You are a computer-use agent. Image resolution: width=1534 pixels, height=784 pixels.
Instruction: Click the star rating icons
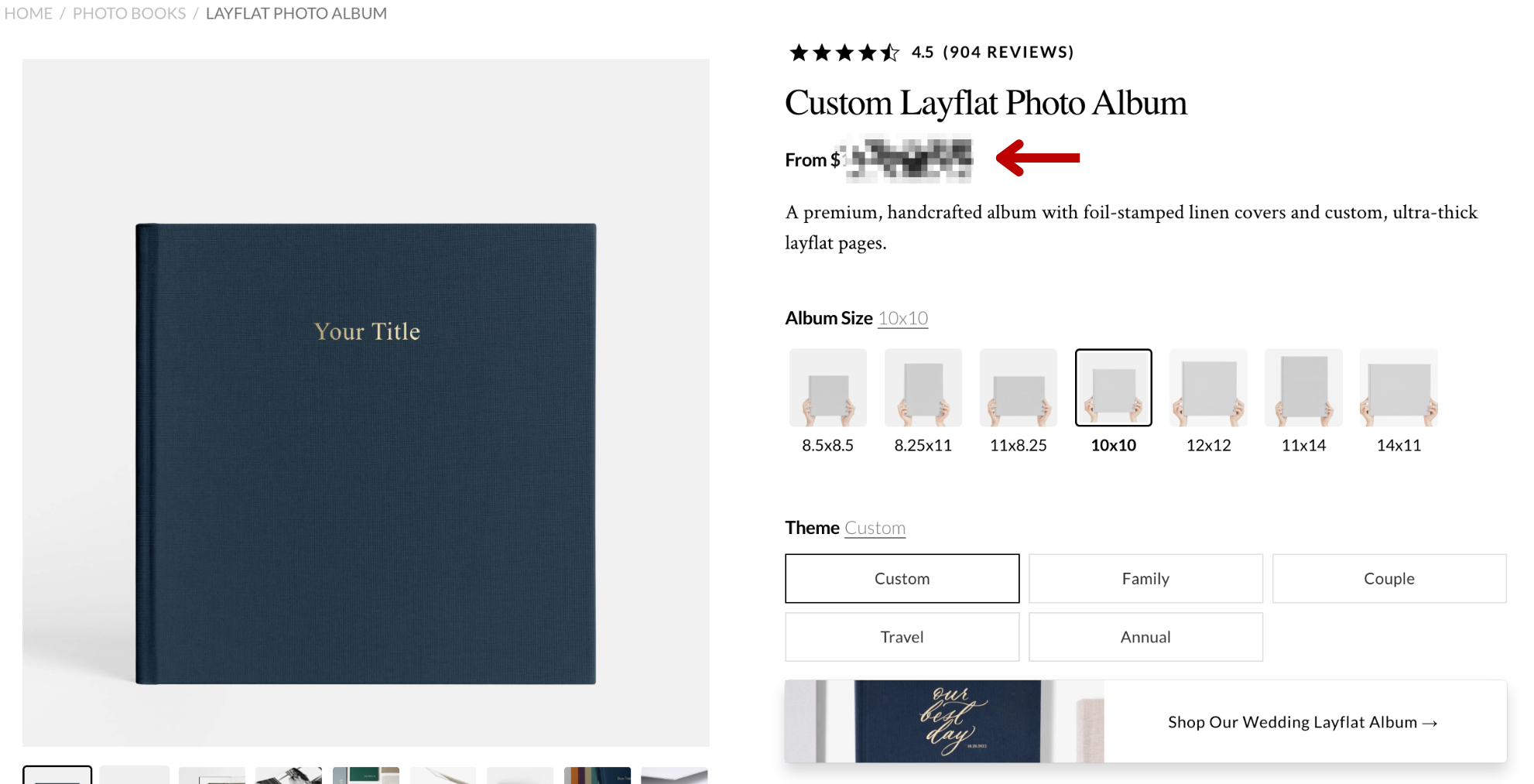[844, 53]
